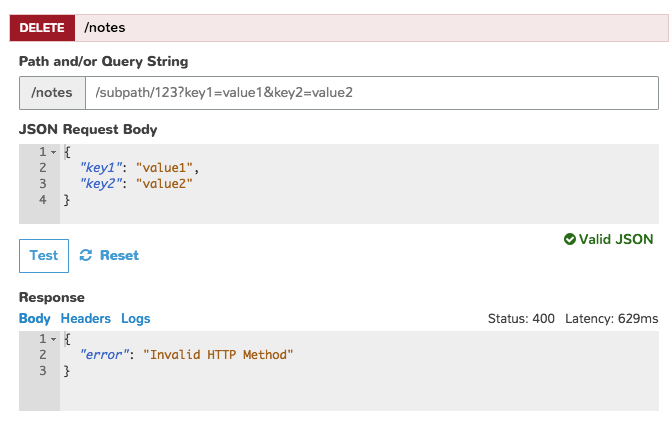Click the /notes path prefix label
This screenshot has height=424, width=672.
click(x=52, y=93)
